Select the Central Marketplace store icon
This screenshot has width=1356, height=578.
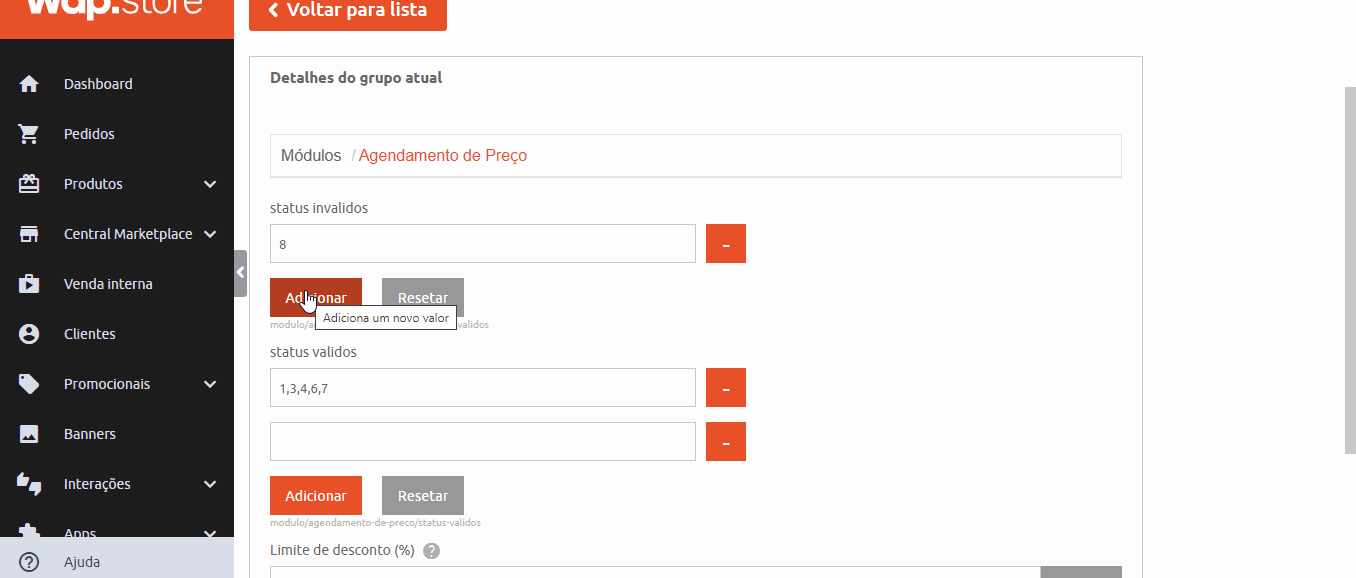pyautogui.click(x=29, y=234)
